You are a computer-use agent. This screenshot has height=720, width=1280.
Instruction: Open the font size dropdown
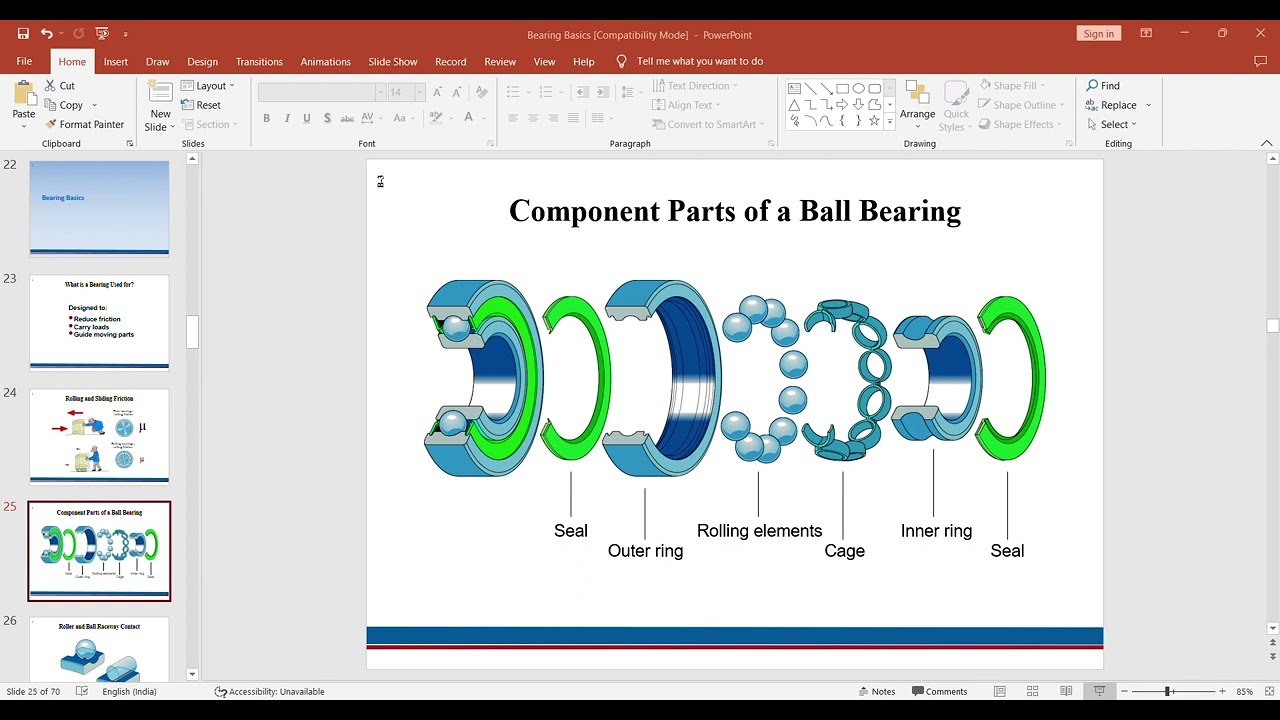[x=420, y=92]
